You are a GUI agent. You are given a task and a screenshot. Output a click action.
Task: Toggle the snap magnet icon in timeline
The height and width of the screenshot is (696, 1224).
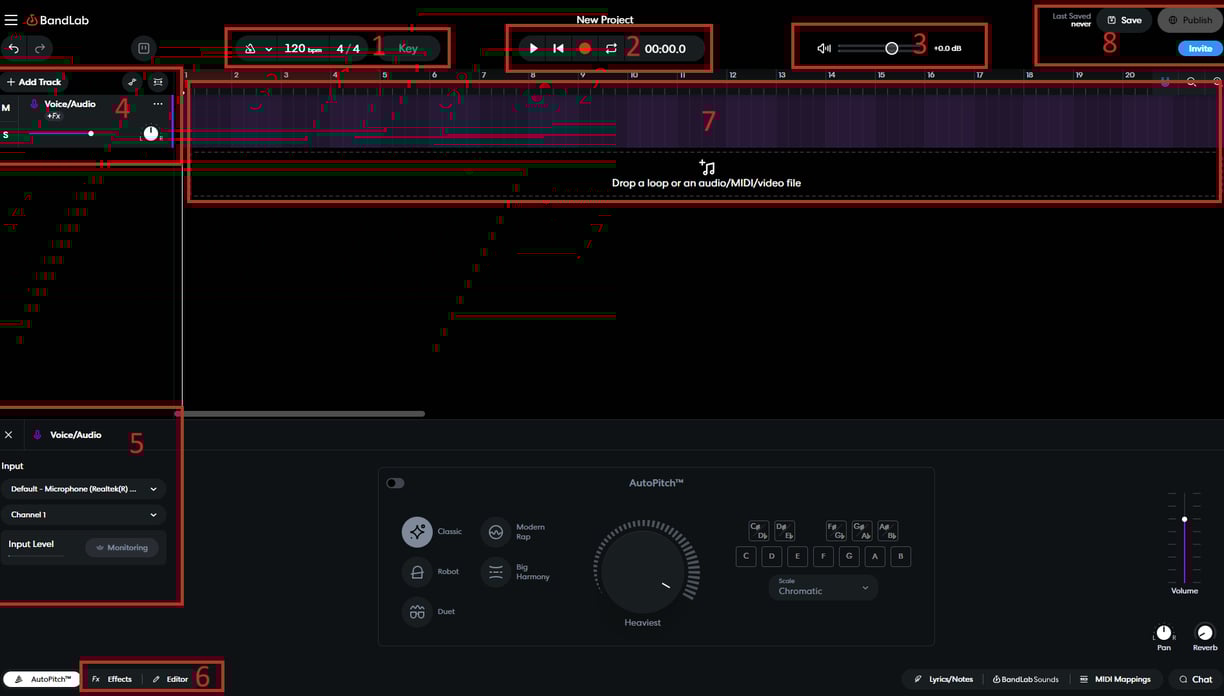(x=1165, y=82)
